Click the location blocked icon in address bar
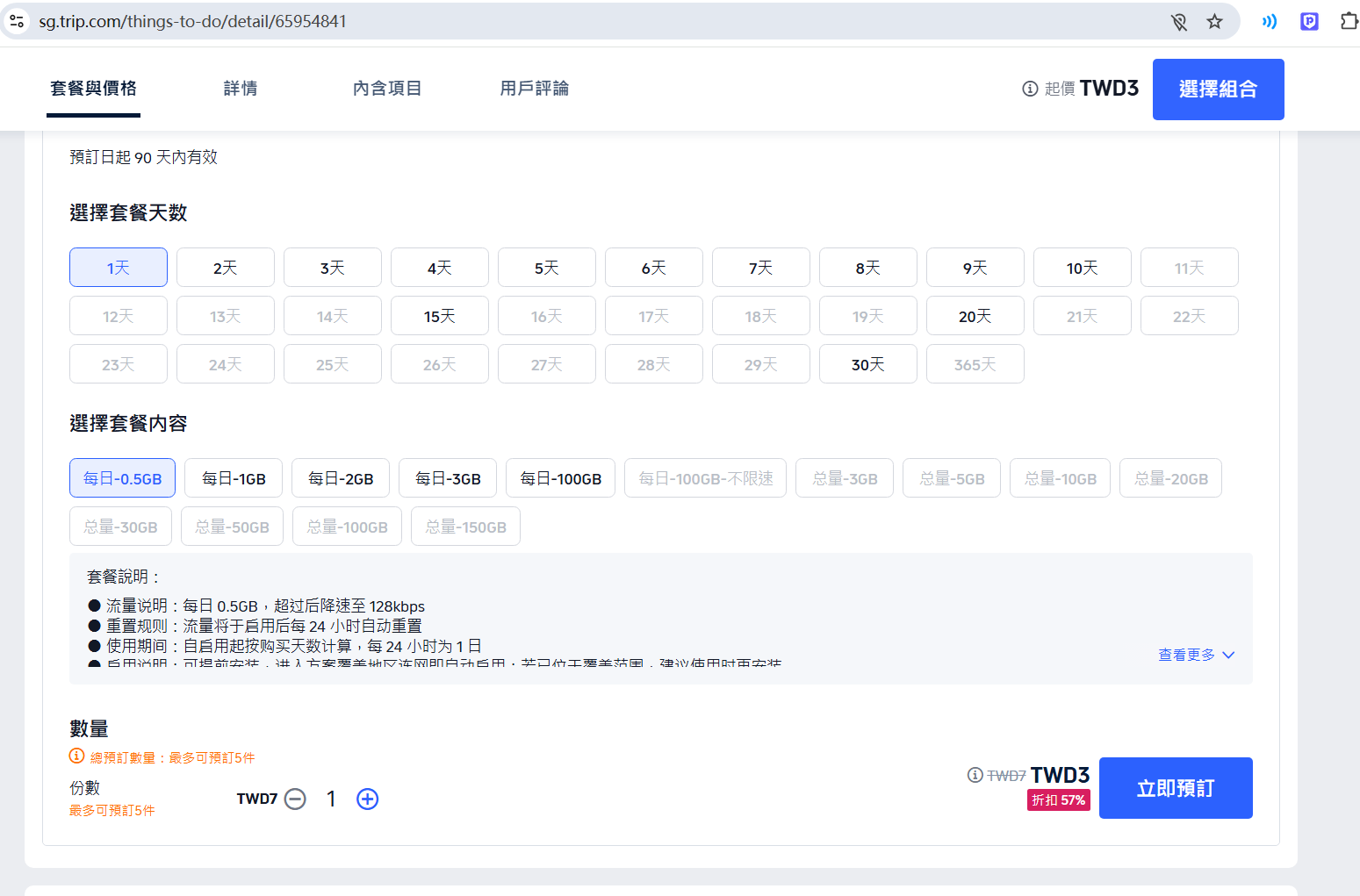The height and width of the screenshot is (896, 1360). point(1179,21)
